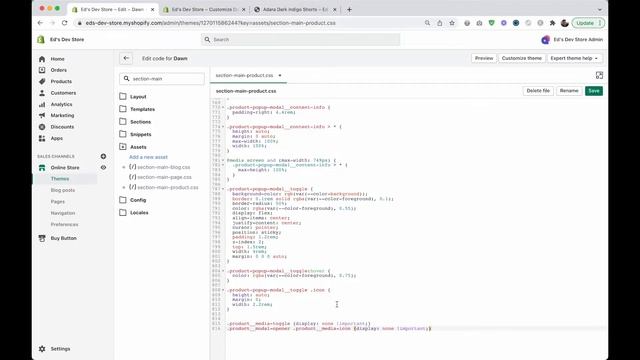Click the Add a new asset link
The height and width of the screenshot is (360, 640).
click(x=148, y=157)
